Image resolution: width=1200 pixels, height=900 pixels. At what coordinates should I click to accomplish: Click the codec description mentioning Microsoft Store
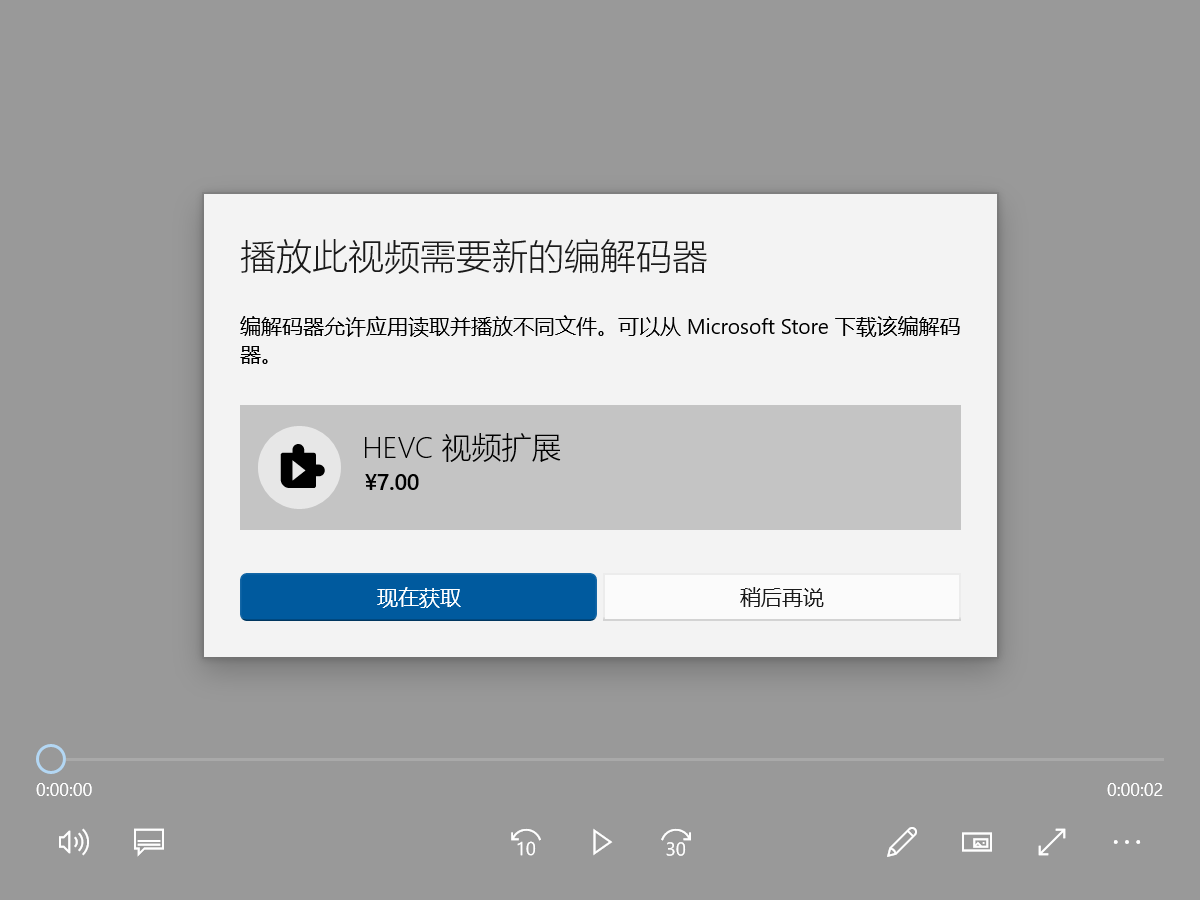(600, 340)
